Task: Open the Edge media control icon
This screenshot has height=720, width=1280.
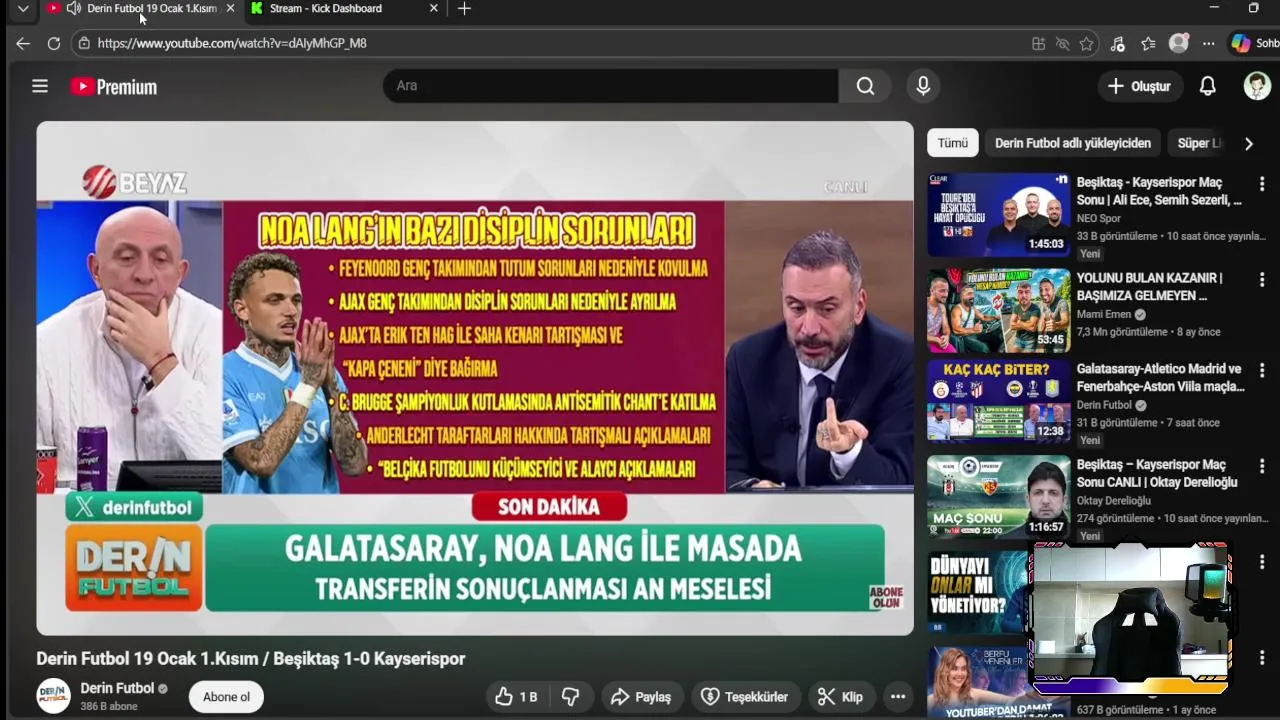Action: click(1117, 43)
